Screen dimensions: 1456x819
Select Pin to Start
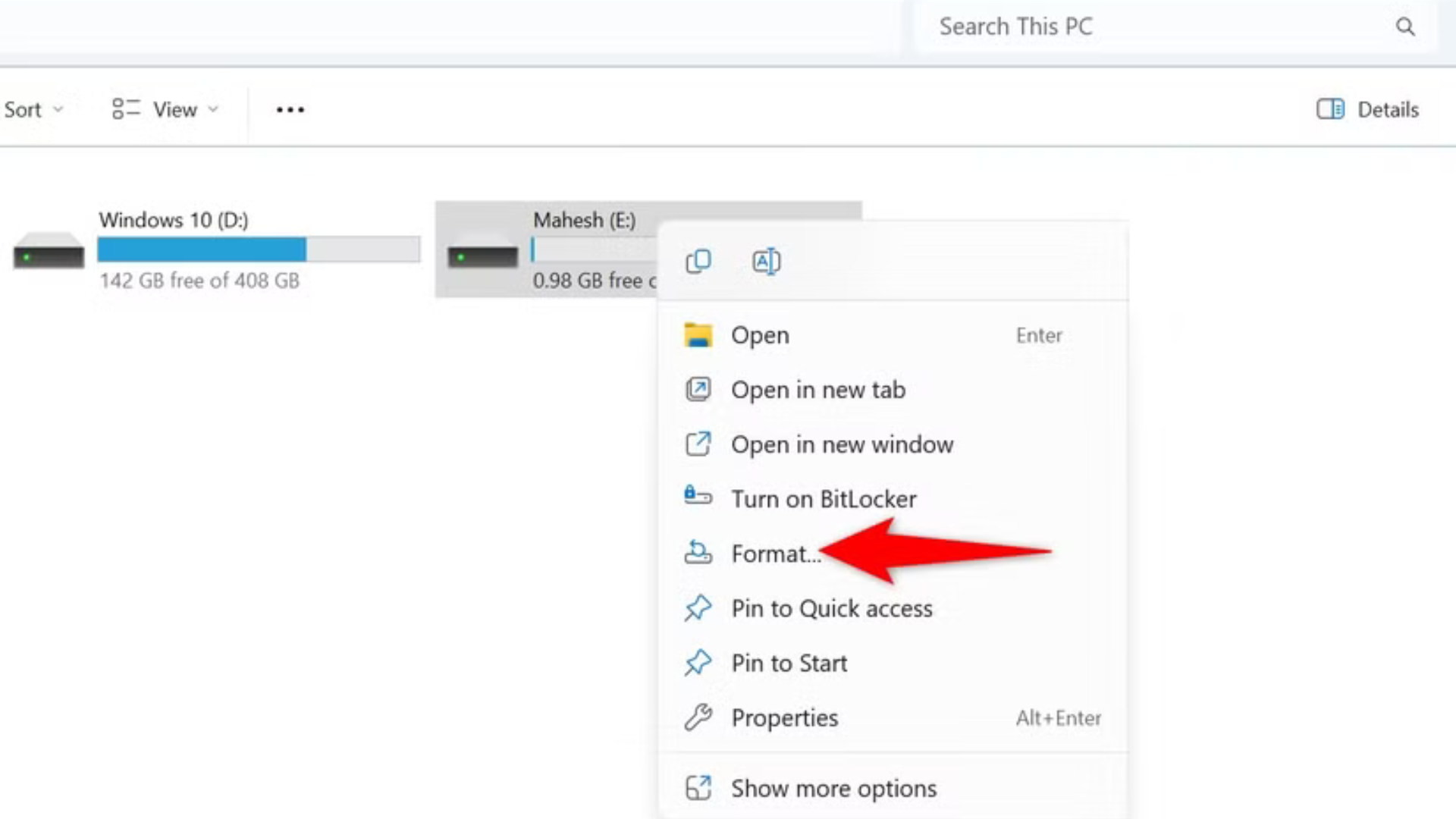[x=893, y=663]
